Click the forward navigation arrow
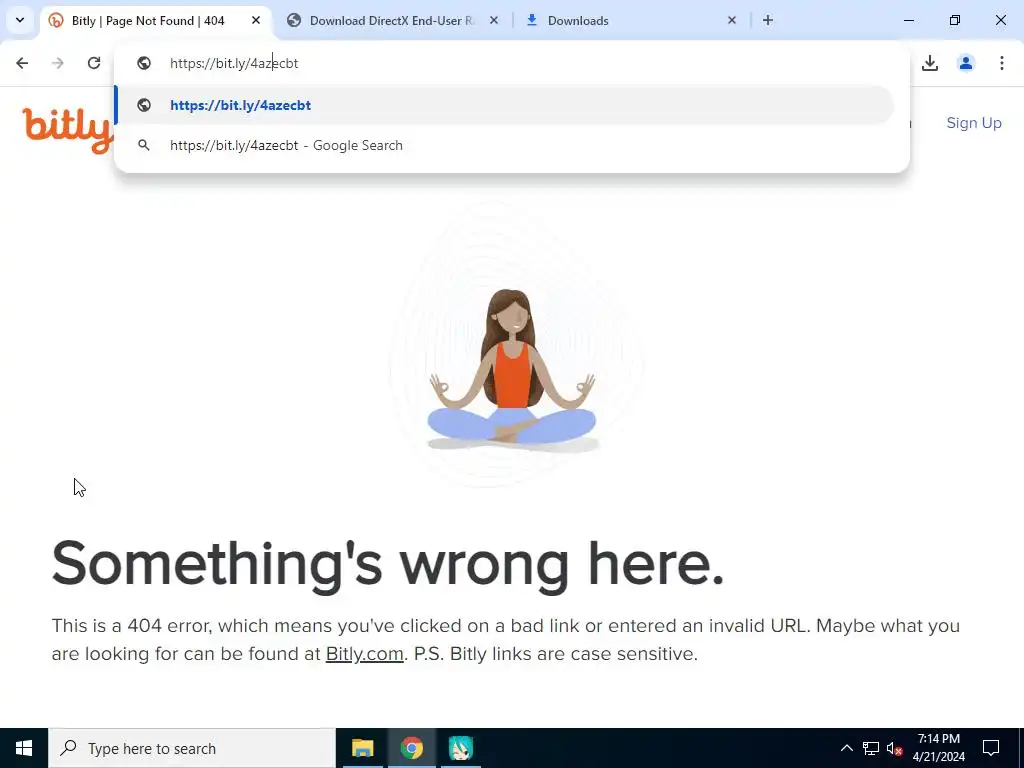The height and width of the screenshot is (768, 1024). point(58,63)
